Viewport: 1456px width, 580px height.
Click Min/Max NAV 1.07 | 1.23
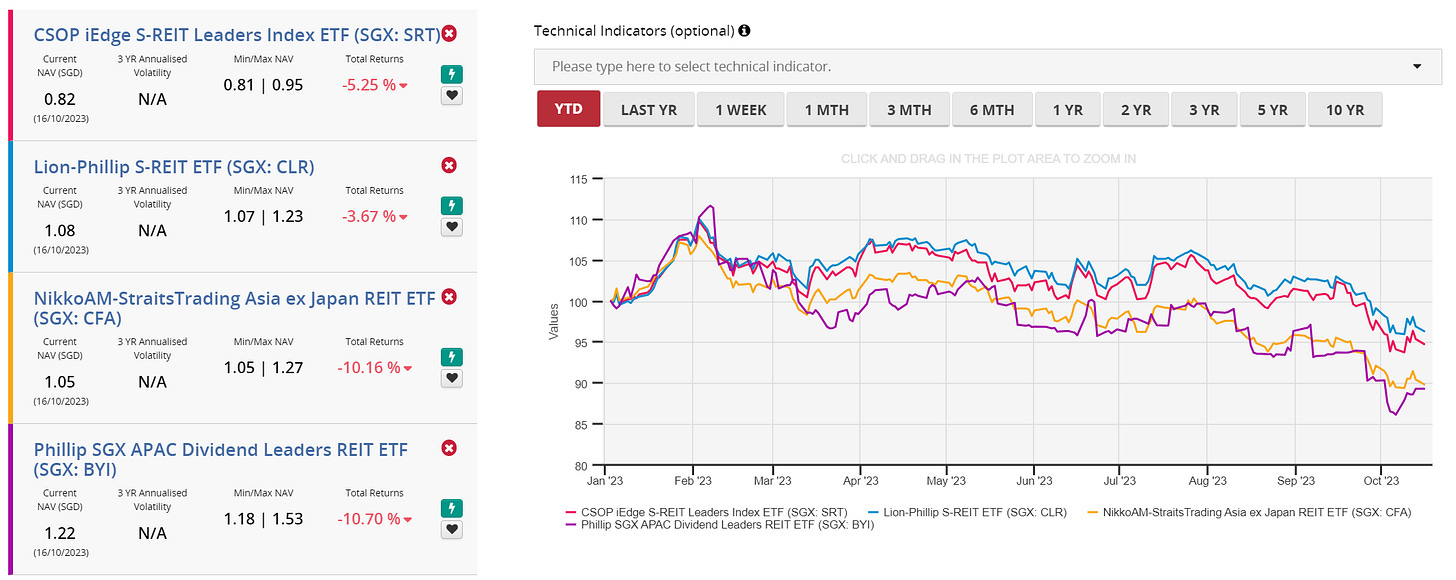click(x=263, y=216)
